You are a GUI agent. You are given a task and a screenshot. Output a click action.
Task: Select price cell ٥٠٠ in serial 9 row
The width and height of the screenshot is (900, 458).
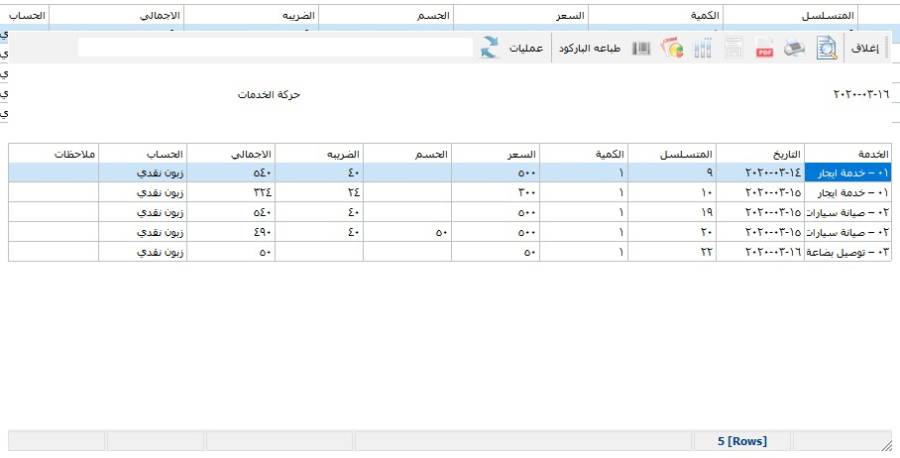495,173
